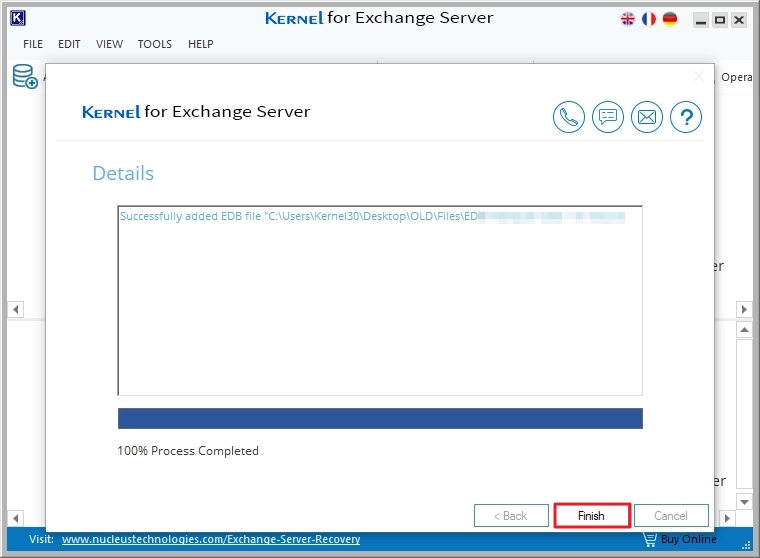Minimize the Kernel for Exchange Server window
Viewport: 760px width, 558px height.
coord(701,20)
